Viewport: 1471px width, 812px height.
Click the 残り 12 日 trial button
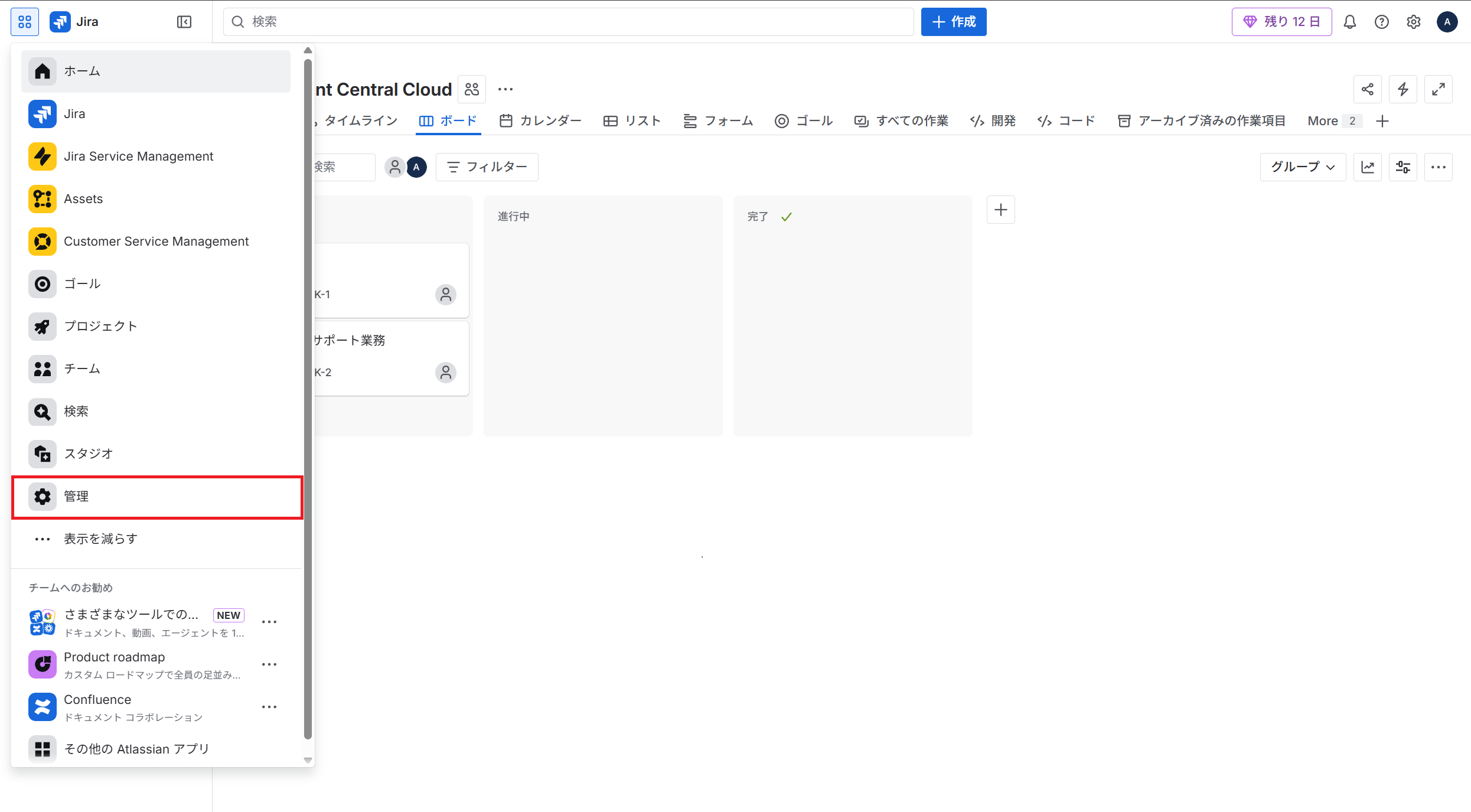click(1281, 22)
